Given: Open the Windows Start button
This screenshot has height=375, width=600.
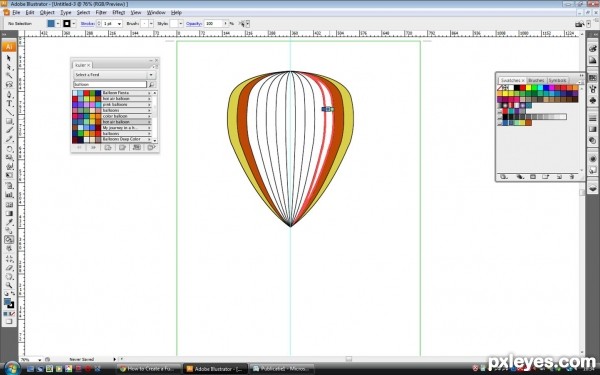Looking at the screenshot, I should (x=12, y=368).
